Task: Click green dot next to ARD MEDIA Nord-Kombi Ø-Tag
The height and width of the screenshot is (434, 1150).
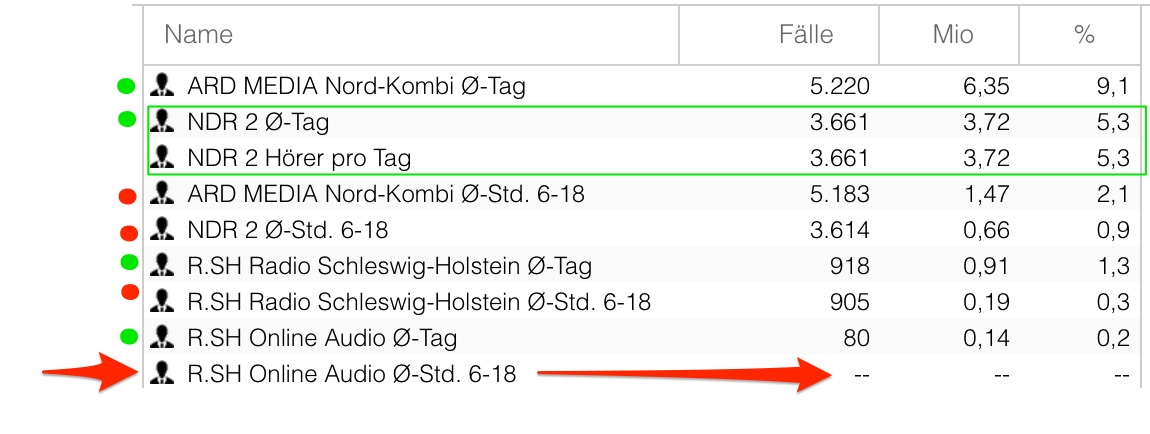Action: [x=126, y=86]
